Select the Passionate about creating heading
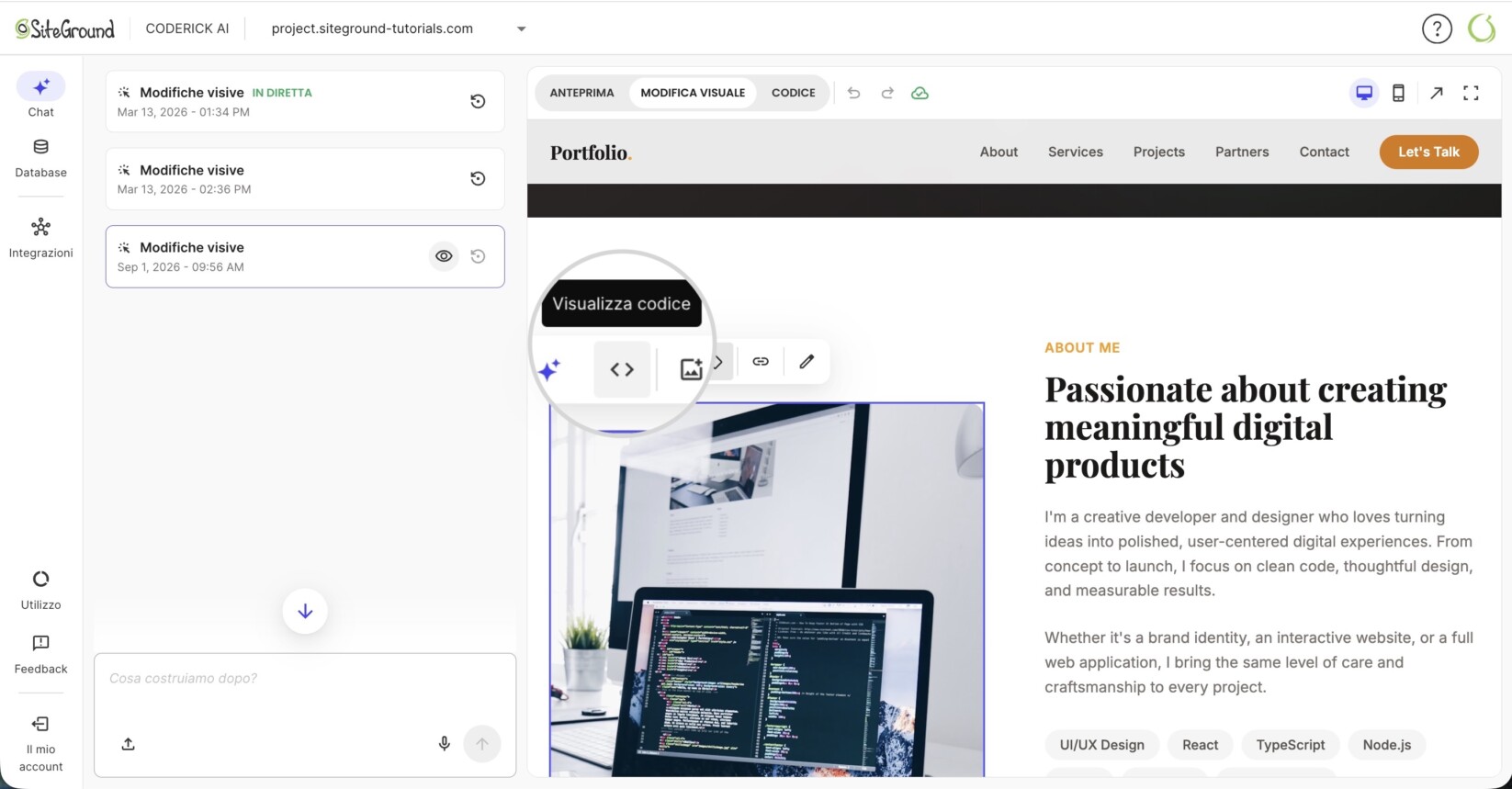Viewport: 1512px width, 789px height. tap(1246, 427)
